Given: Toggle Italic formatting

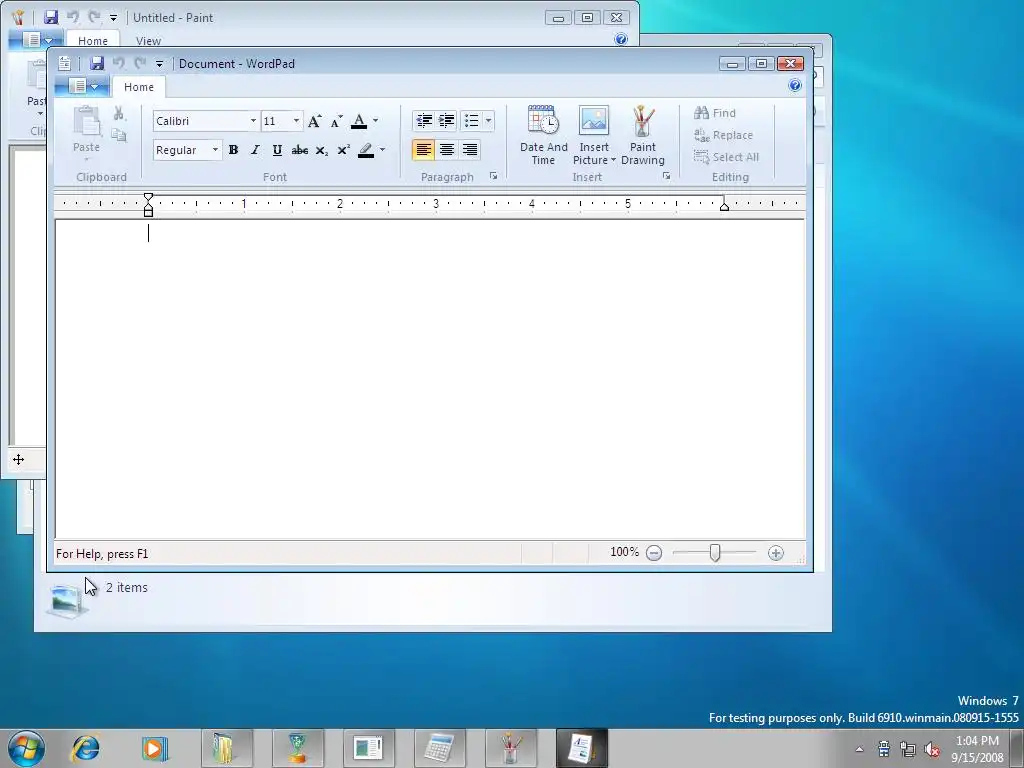Looking at the screenshot, I should (255, 150).
